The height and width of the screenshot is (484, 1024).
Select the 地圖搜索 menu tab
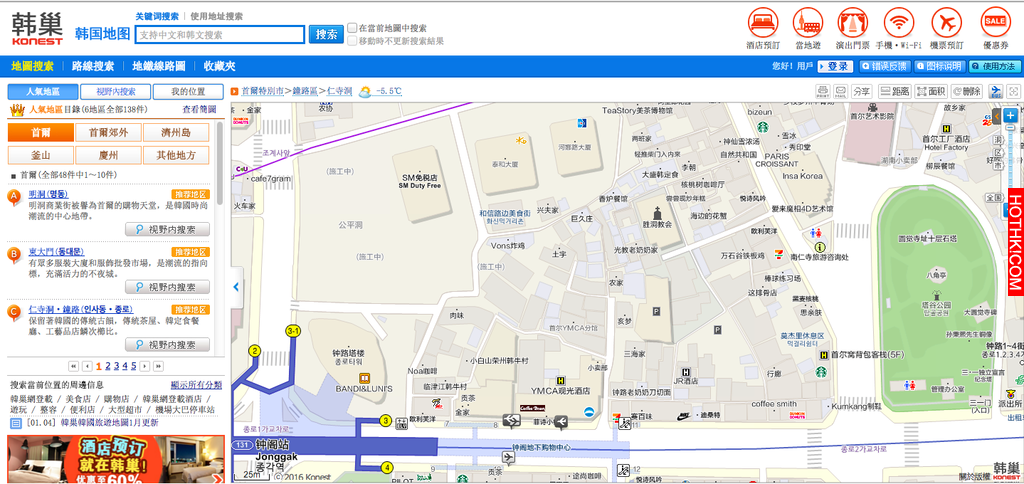click(33, 66)
